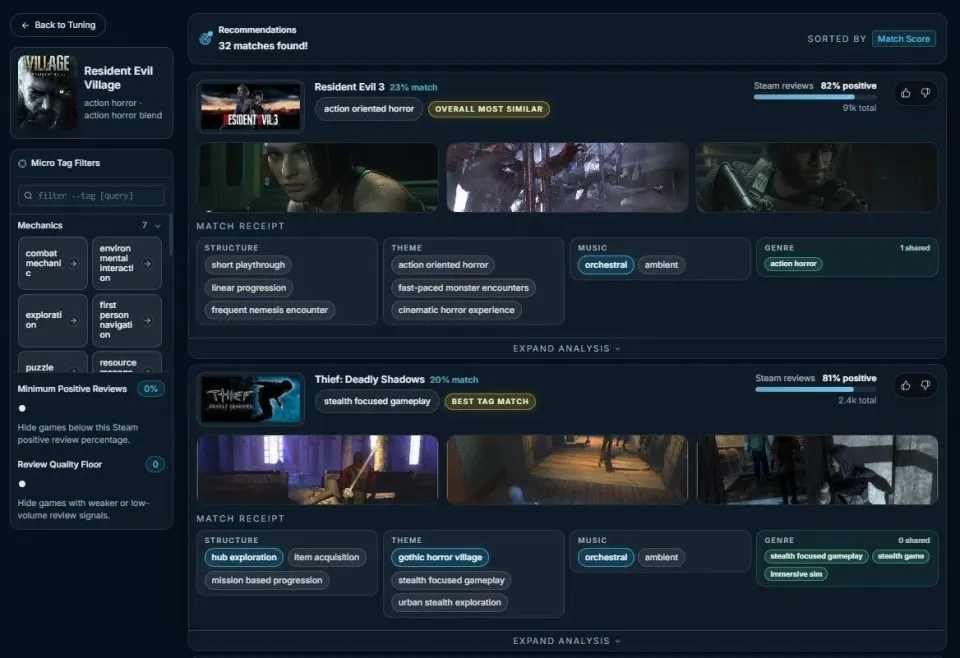Viewport: 960px width, 658px height.
Task: Open the Thief: Deadly Shadows cover thumbnail
Action: (x=250, y=399)
